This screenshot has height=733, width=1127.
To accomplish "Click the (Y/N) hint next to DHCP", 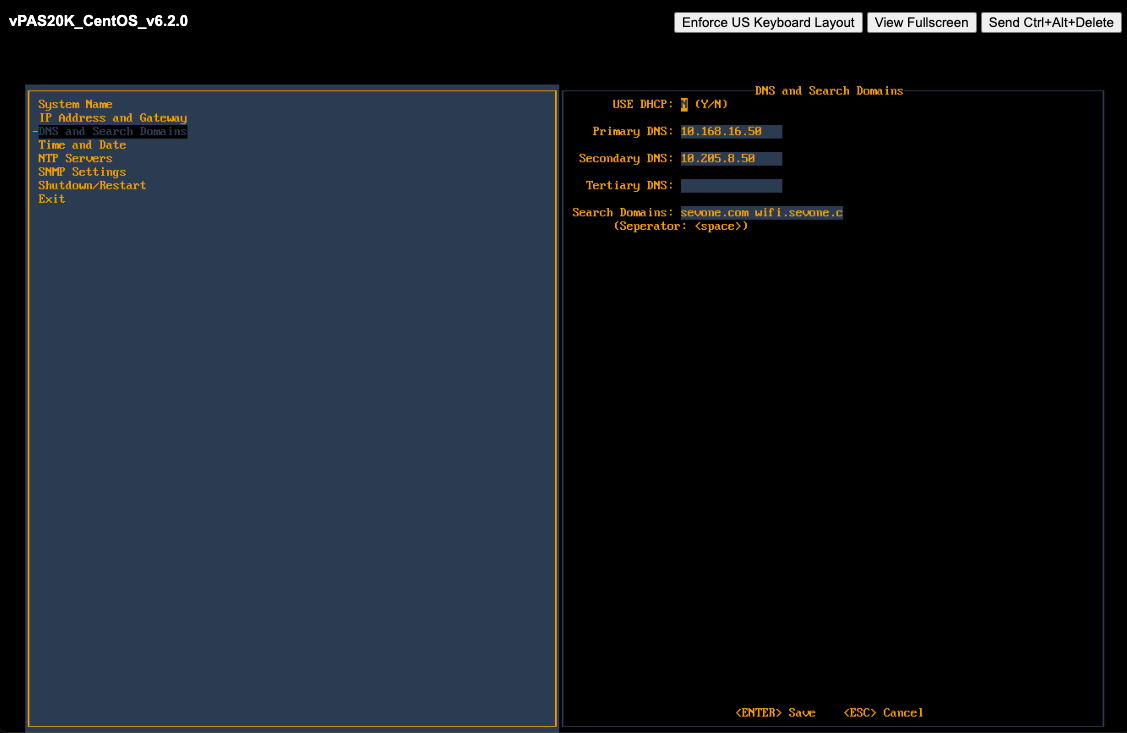I will (711, 105).
